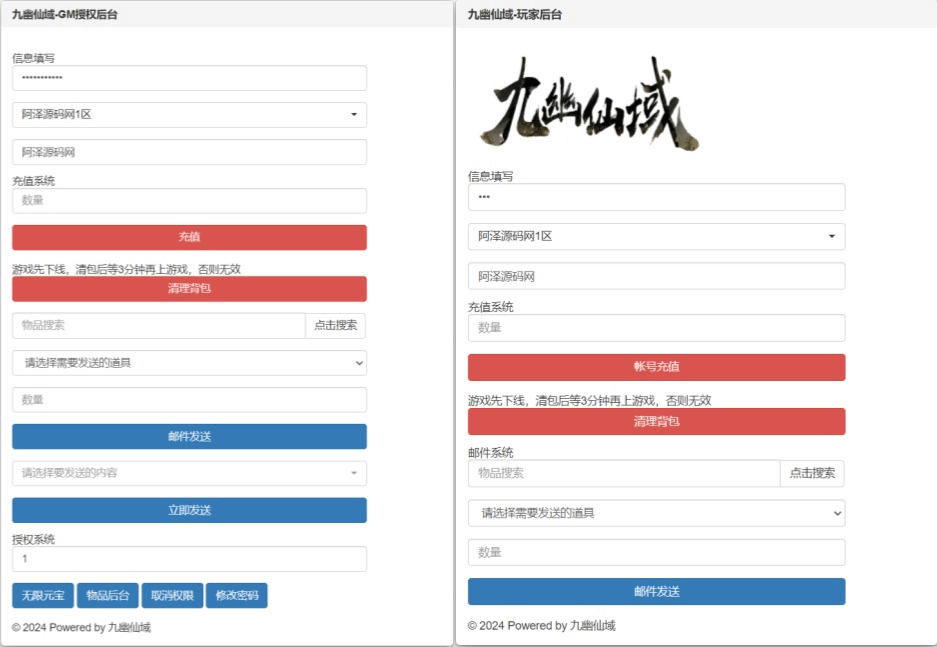The width and height of the screenshot is (937, 647).
Task: Click 邮件发送 button in 玩家后台
Action: coord(657,591)
